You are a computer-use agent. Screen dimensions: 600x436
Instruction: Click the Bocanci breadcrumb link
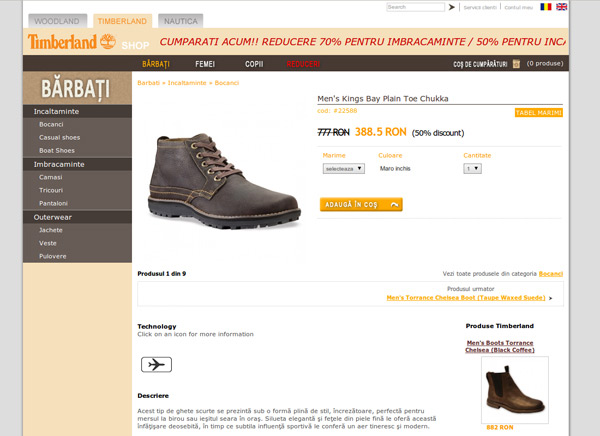tap(227, 83)
